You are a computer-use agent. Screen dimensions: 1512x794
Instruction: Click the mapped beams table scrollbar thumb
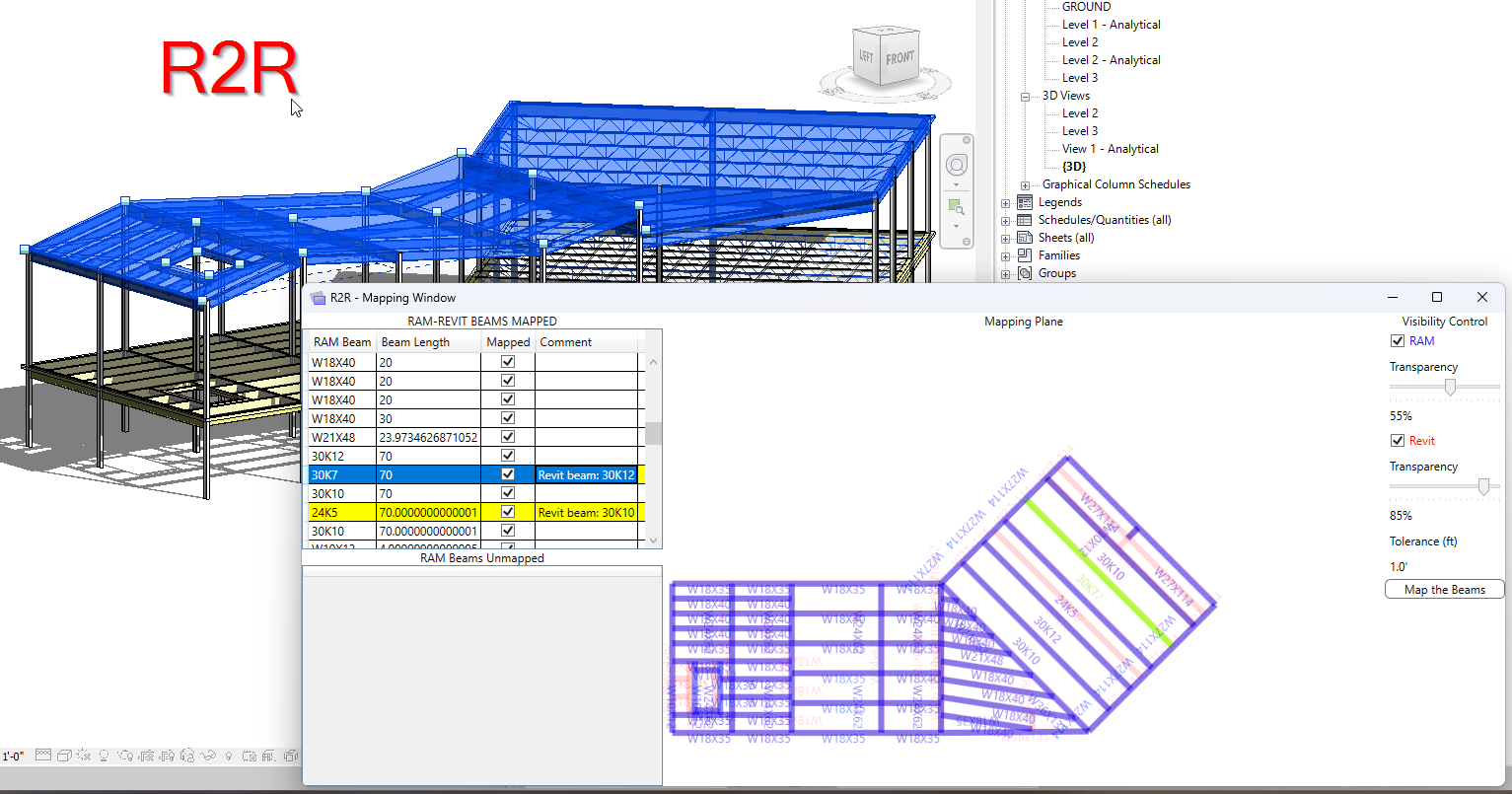(x=653, y=433)
